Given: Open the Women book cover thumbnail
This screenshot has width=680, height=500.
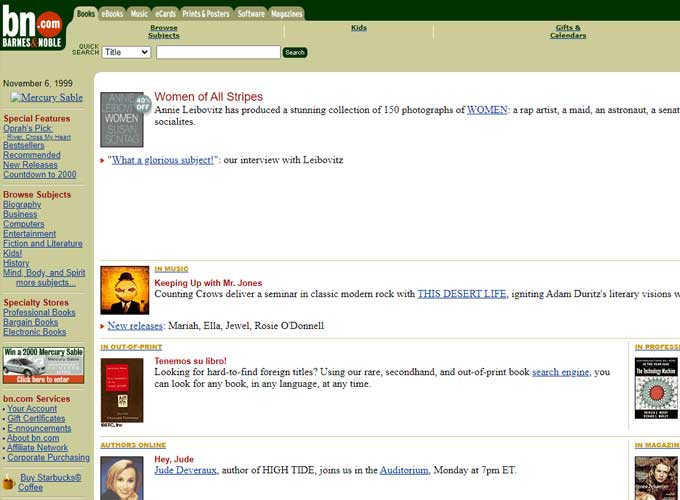Looking at the screenshot, I should click(x=122, y=119).
